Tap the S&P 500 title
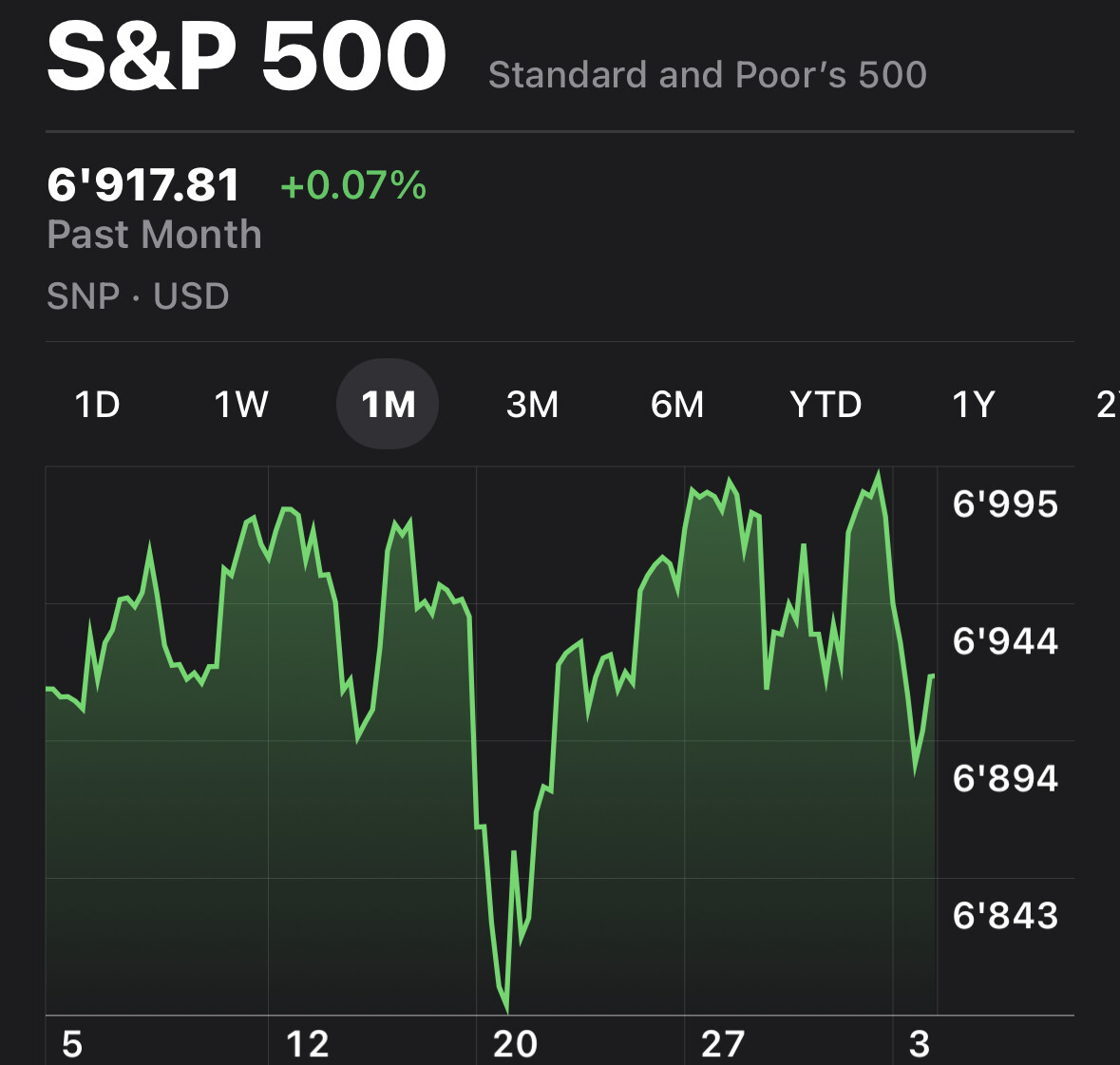 click(247, 57)
